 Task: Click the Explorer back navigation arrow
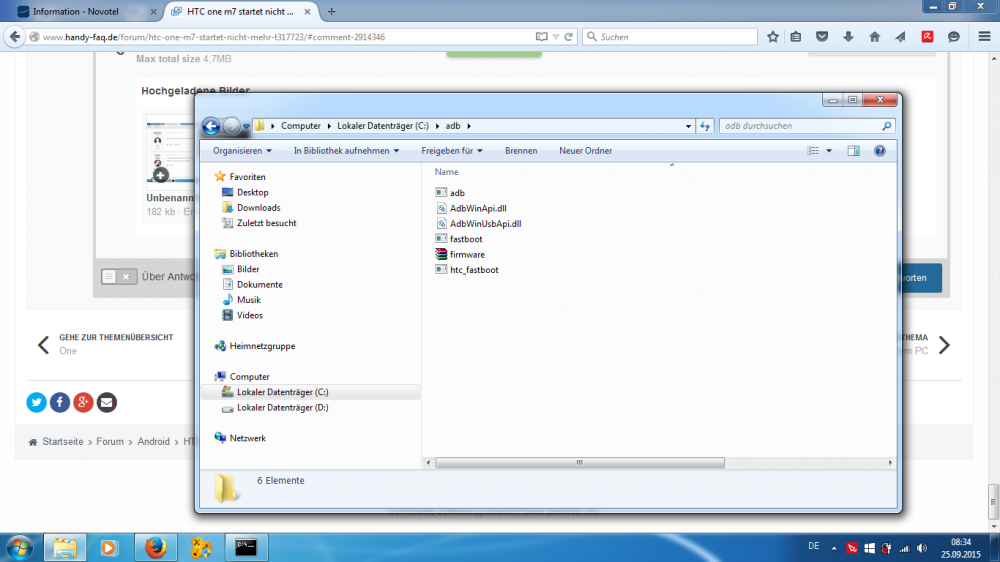210,126
